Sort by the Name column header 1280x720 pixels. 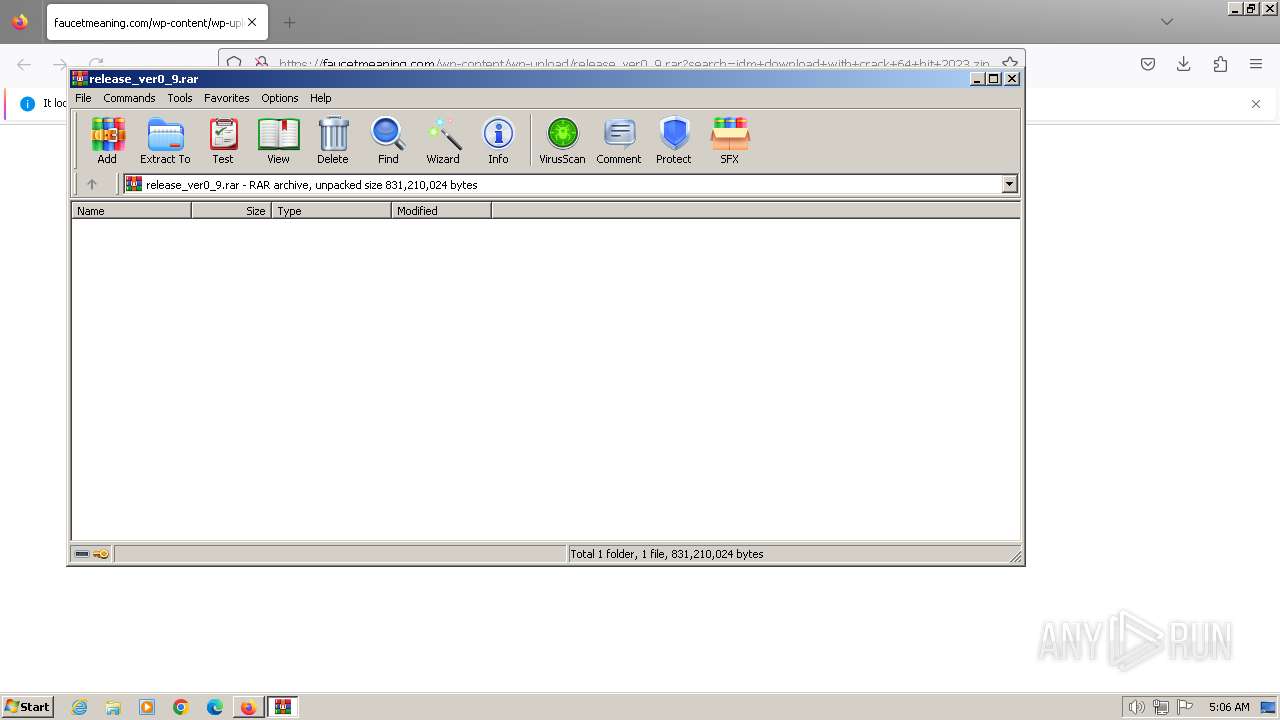[131, 211]
